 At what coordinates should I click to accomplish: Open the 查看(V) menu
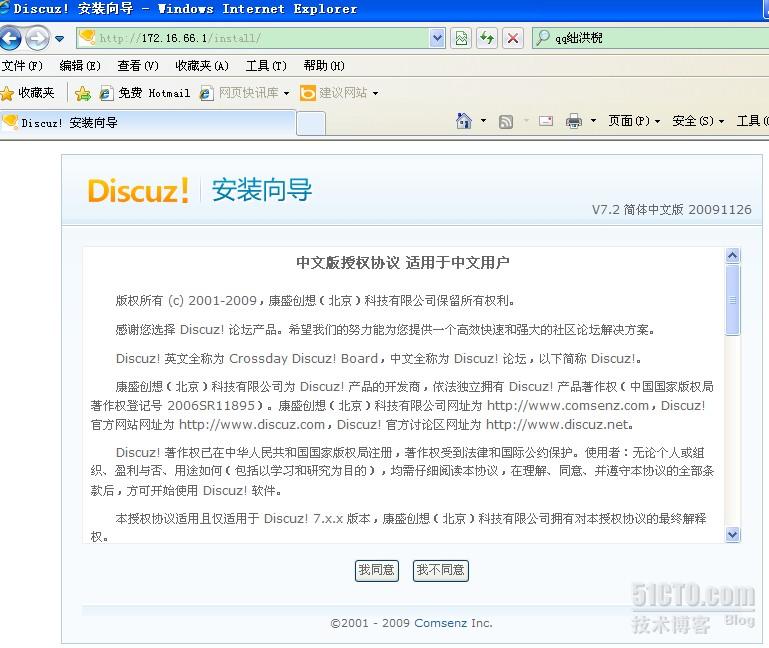138,65
